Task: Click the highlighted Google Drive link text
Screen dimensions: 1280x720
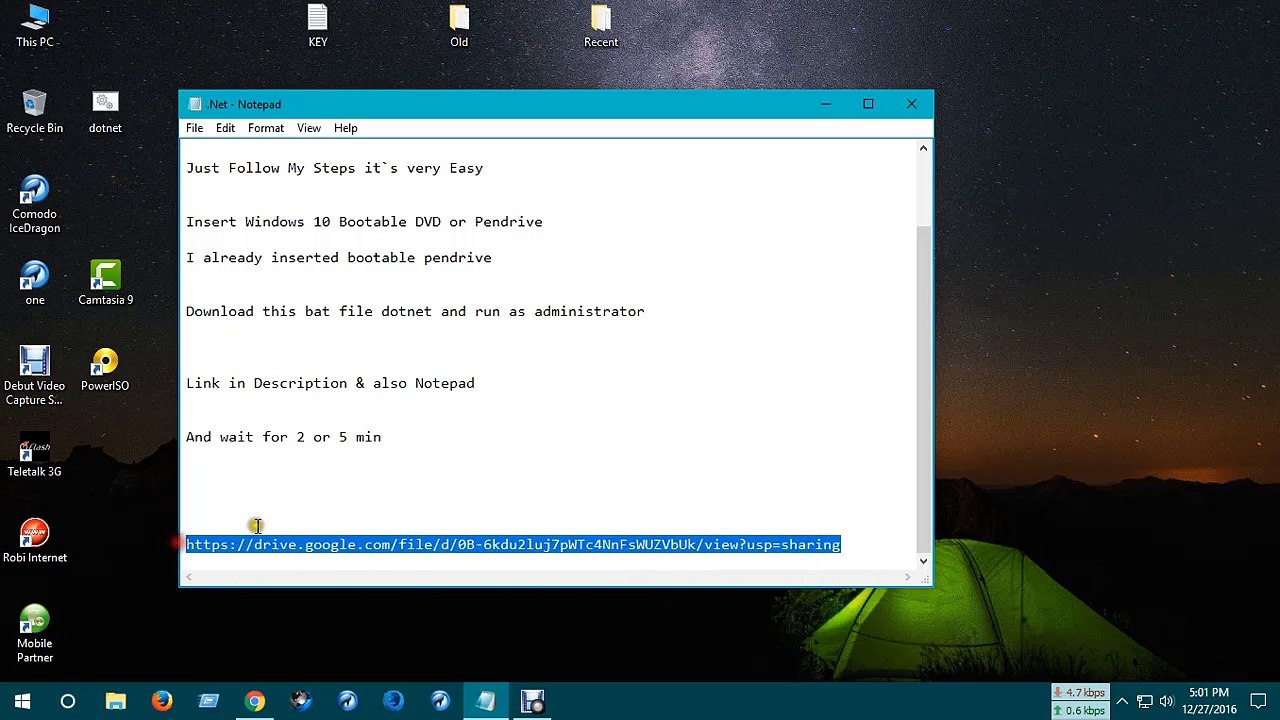Action: click(513, 544)
